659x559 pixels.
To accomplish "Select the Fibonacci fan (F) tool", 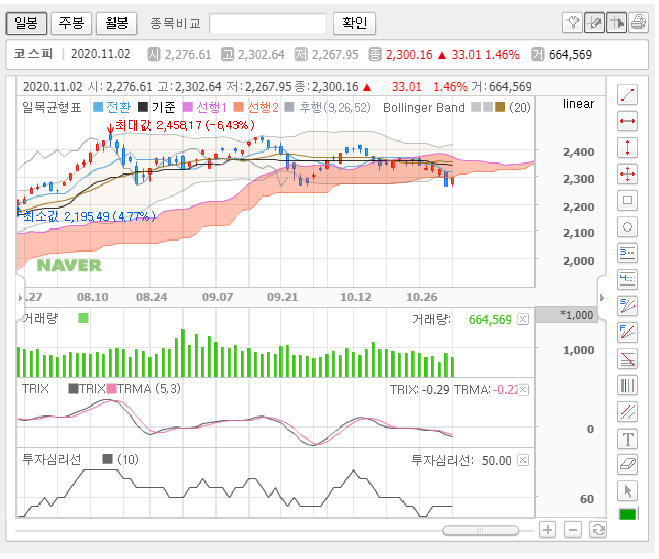I will pos(627,332).
